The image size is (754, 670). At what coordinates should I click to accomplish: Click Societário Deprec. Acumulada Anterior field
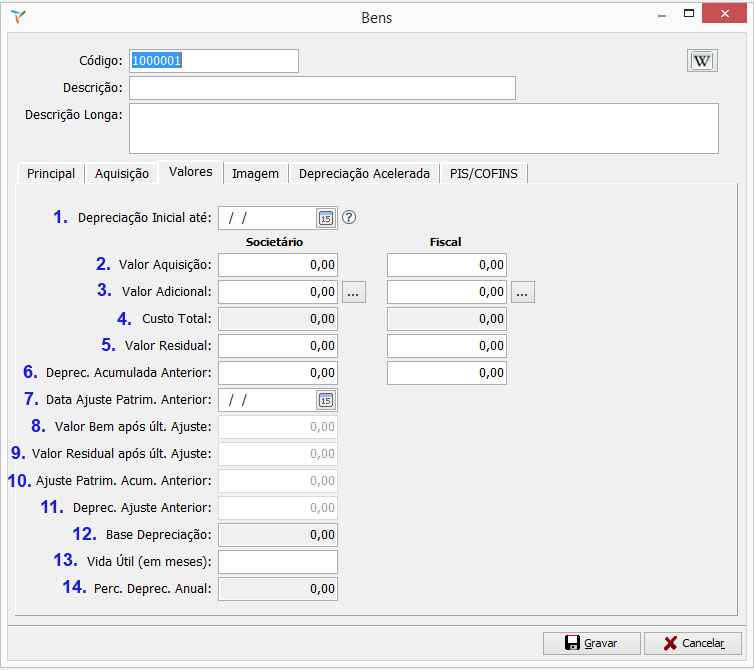click(278, 373)
